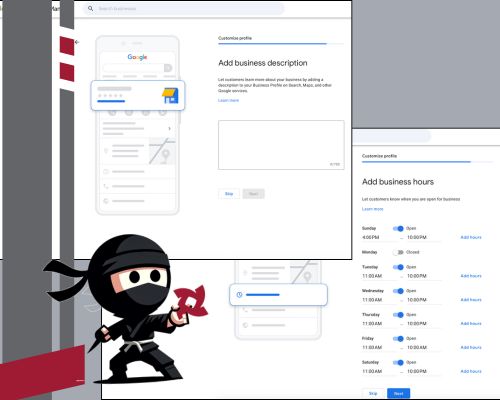Open Thursday's 10:00 PM closing time

423,324
